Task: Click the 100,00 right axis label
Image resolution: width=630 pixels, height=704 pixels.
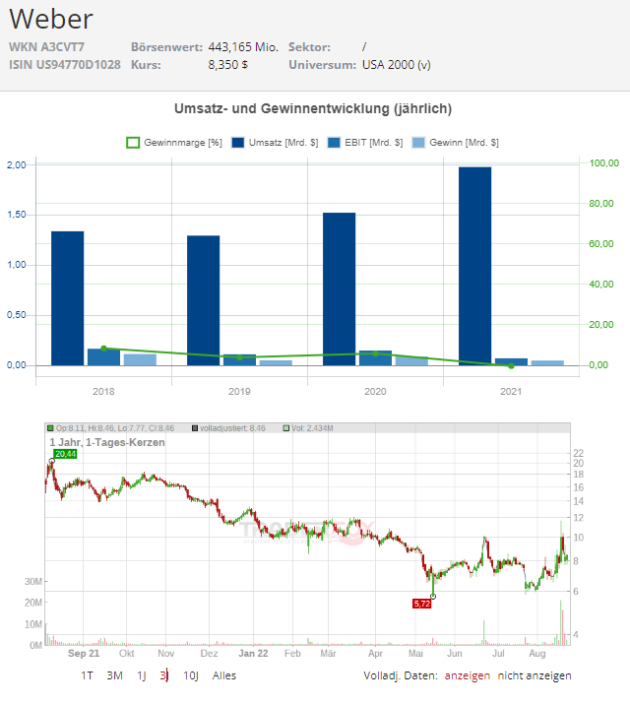Action: coord(604,163)
